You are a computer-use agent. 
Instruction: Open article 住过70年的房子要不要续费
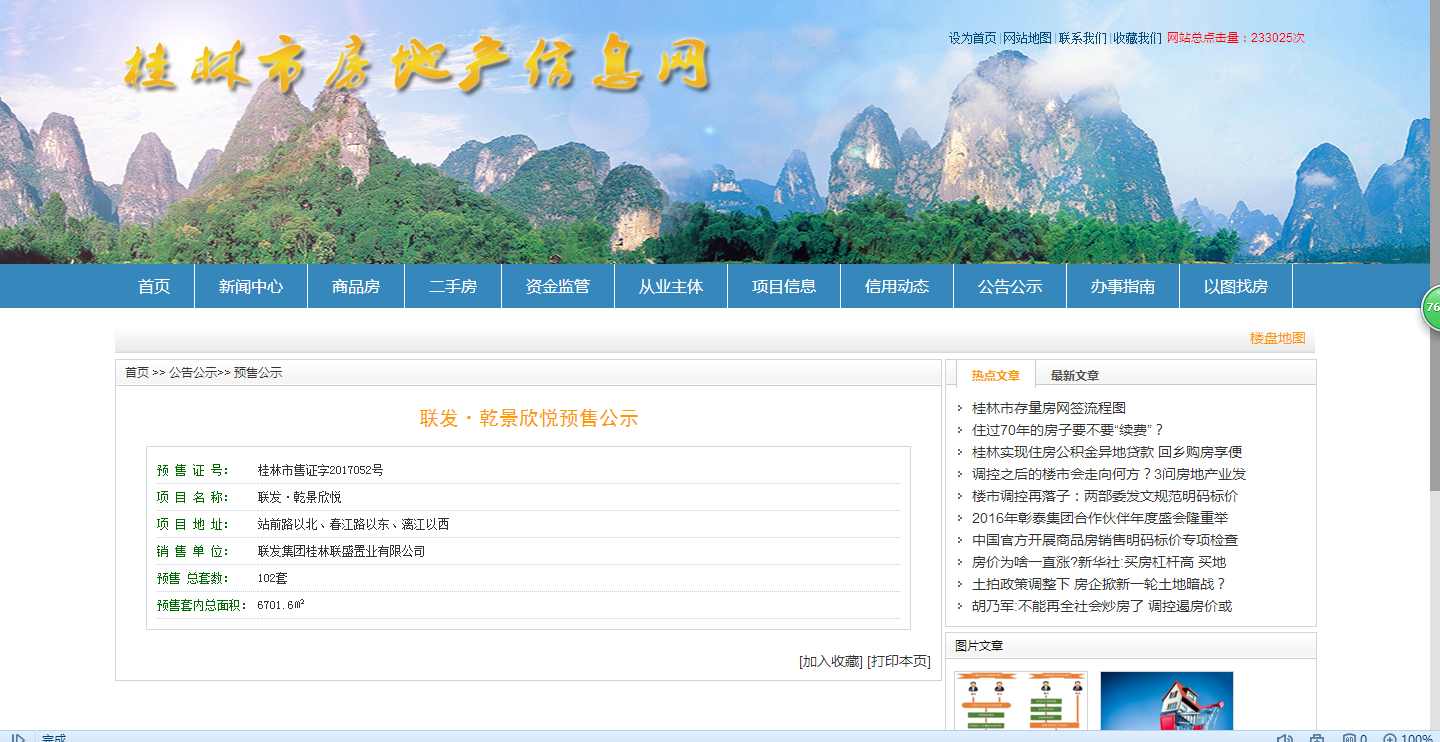pyautogui.click(x=1067, y=430)
